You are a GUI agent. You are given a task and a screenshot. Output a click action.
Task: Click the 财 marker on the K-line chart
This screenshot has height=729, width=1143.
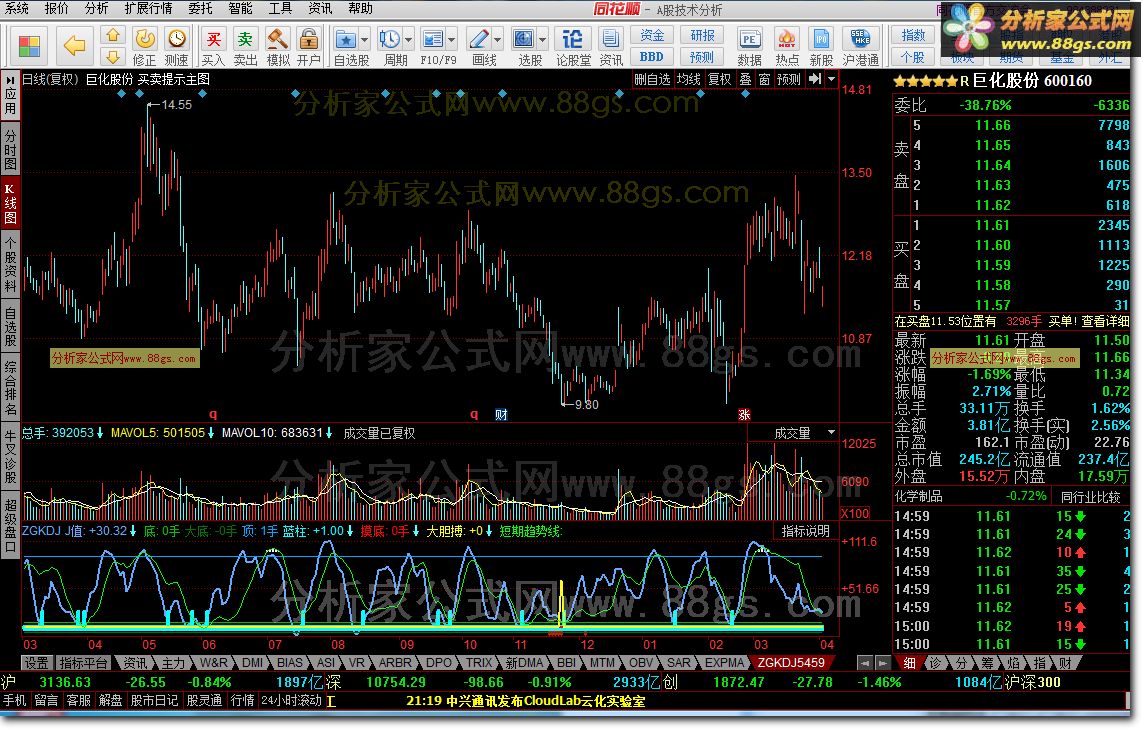pyautogui.click(x=502, y=414)
